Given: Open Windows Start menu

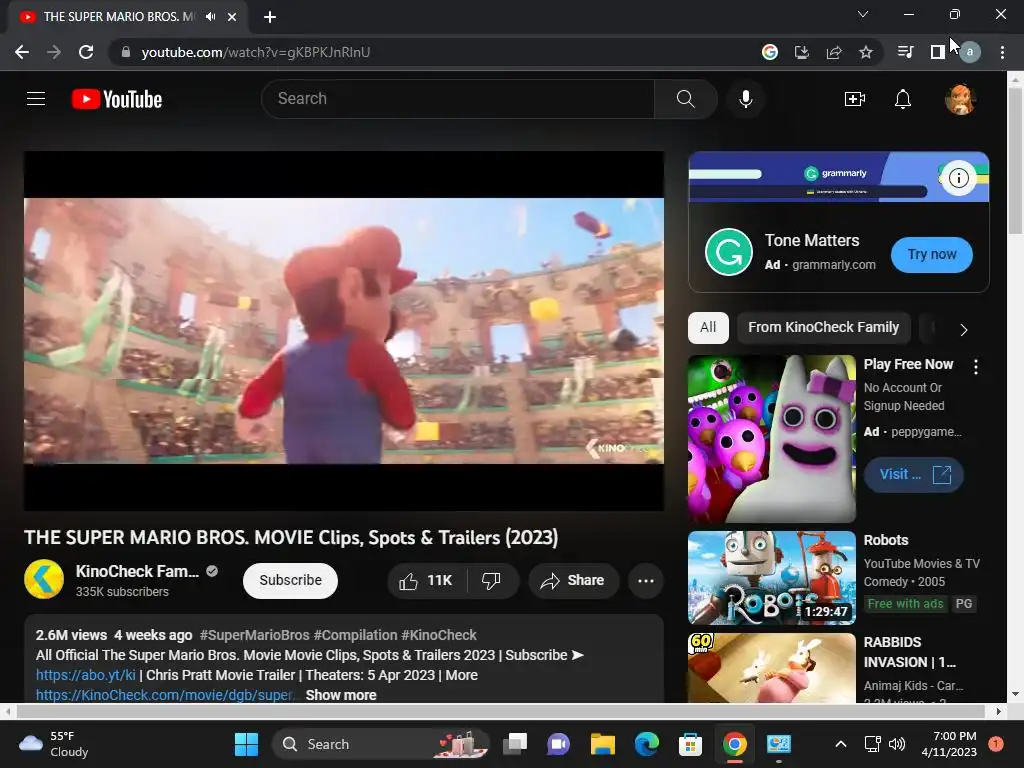Looking at the screenshot, I should pos(246,744).
